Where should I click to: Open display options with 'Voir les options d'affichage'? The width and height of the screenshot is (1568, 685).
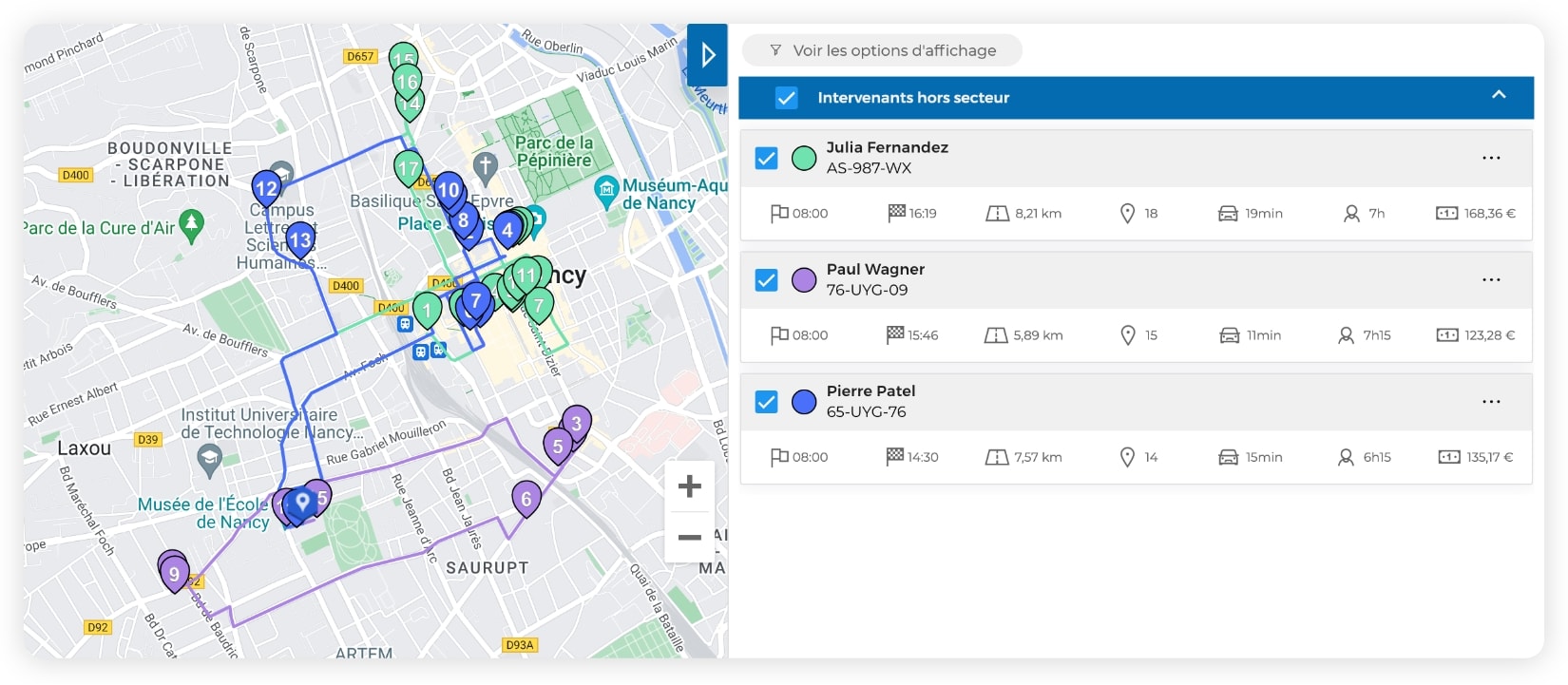pos(882,50)
